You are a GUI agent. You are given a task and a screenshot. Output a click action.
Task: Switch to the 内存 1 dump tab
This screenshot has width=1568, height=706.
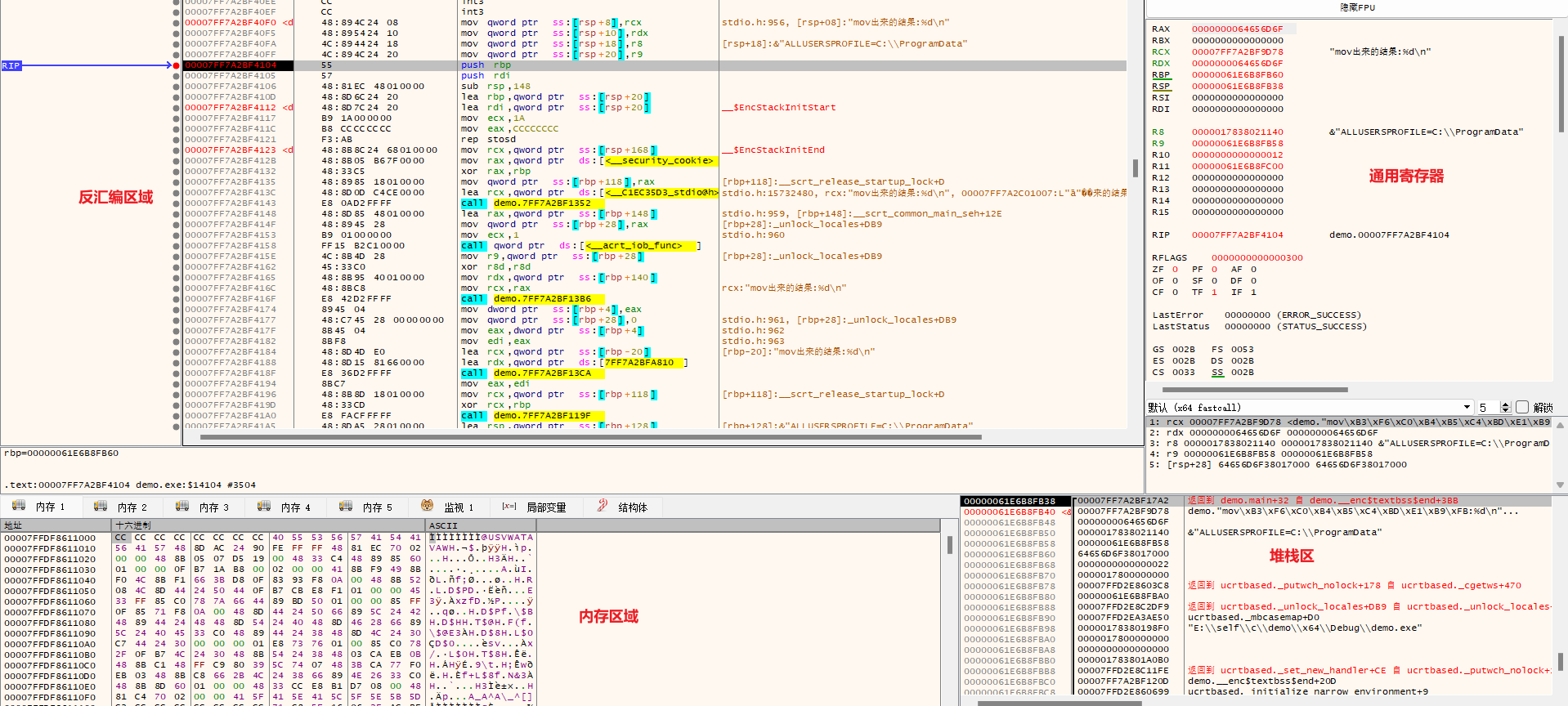(39, 507)
